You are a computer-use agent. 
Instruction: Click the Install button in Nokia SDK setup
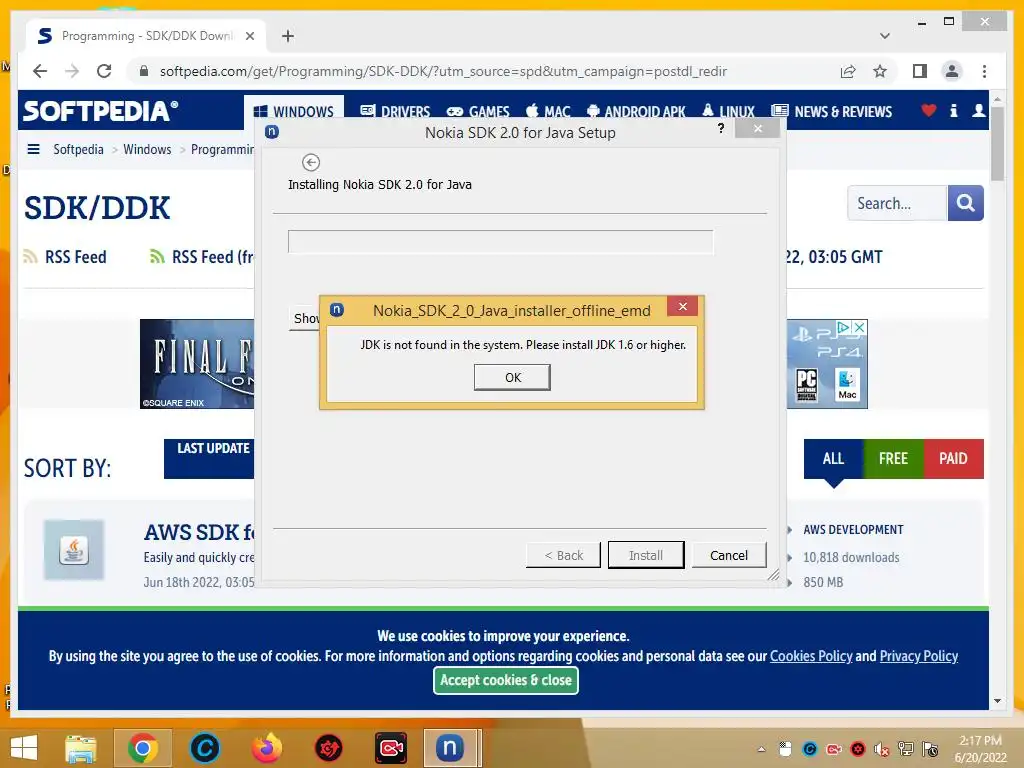646,555
